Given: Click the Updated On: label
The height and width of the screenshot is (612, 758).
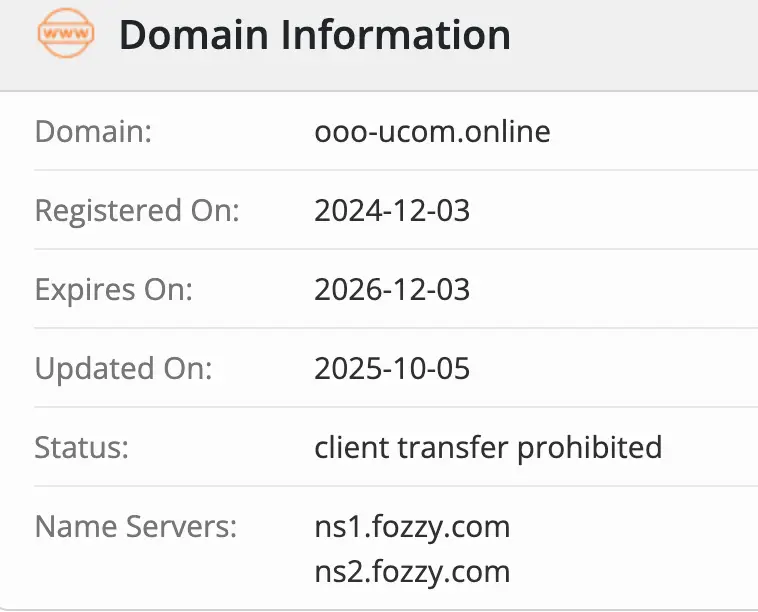Looking at the screenshot, I should click(124, 368).
